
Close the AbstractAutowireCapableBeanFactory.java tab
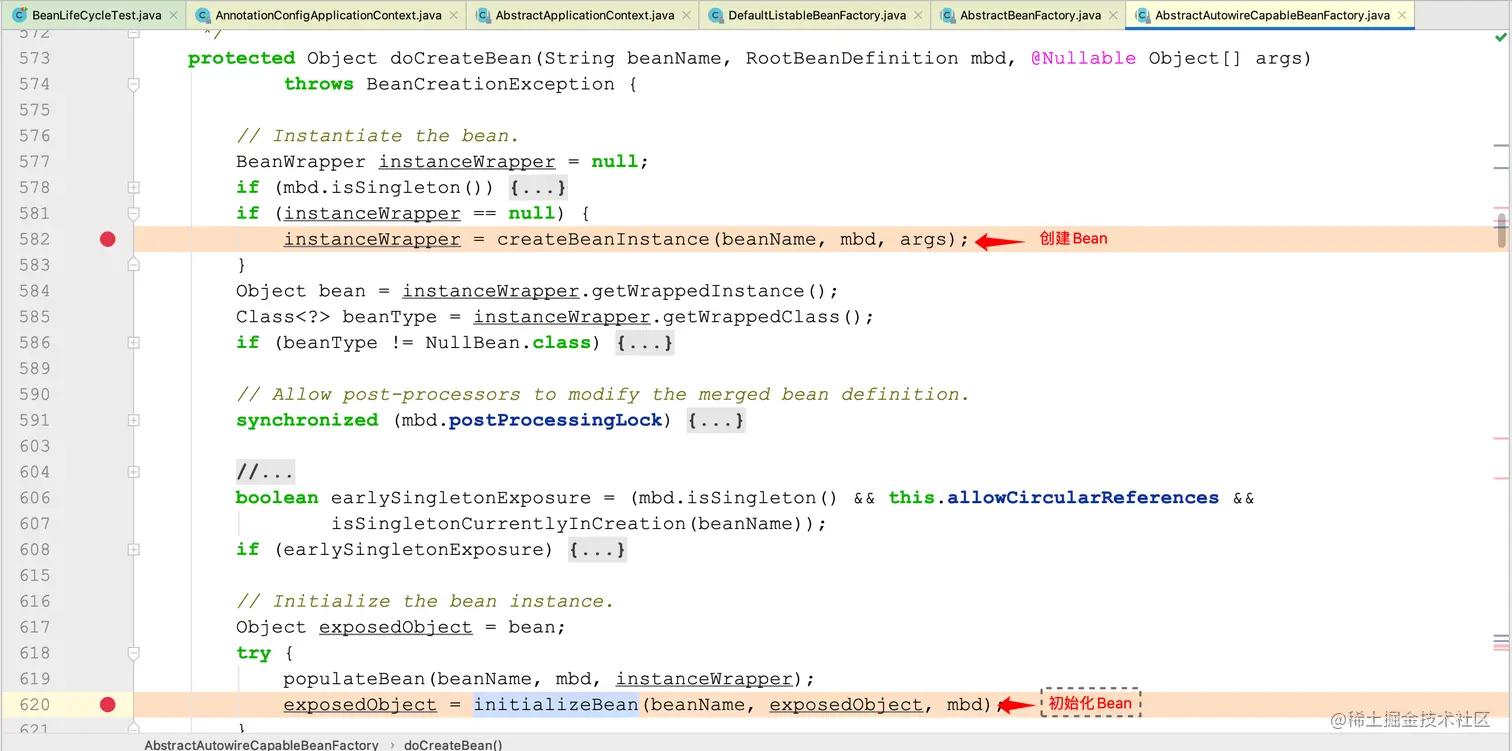(1402, 15)
